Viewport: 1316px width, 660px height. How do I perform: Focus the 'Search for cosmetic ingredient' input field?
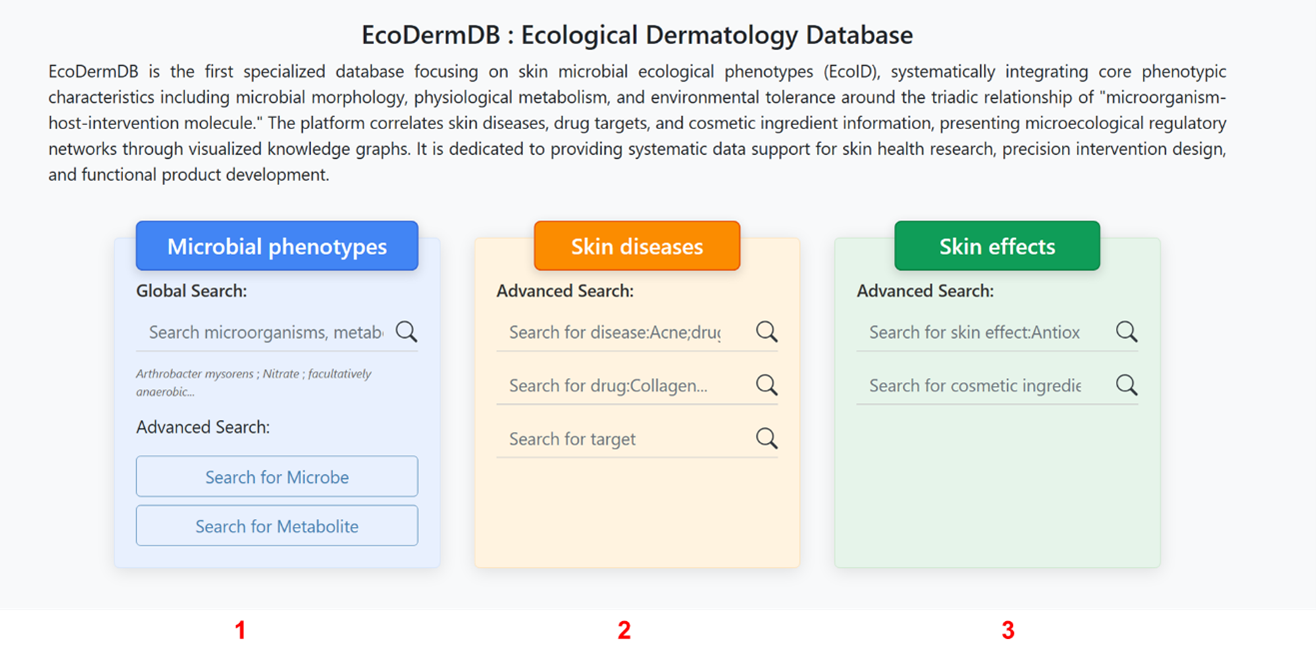pos(975,385)
